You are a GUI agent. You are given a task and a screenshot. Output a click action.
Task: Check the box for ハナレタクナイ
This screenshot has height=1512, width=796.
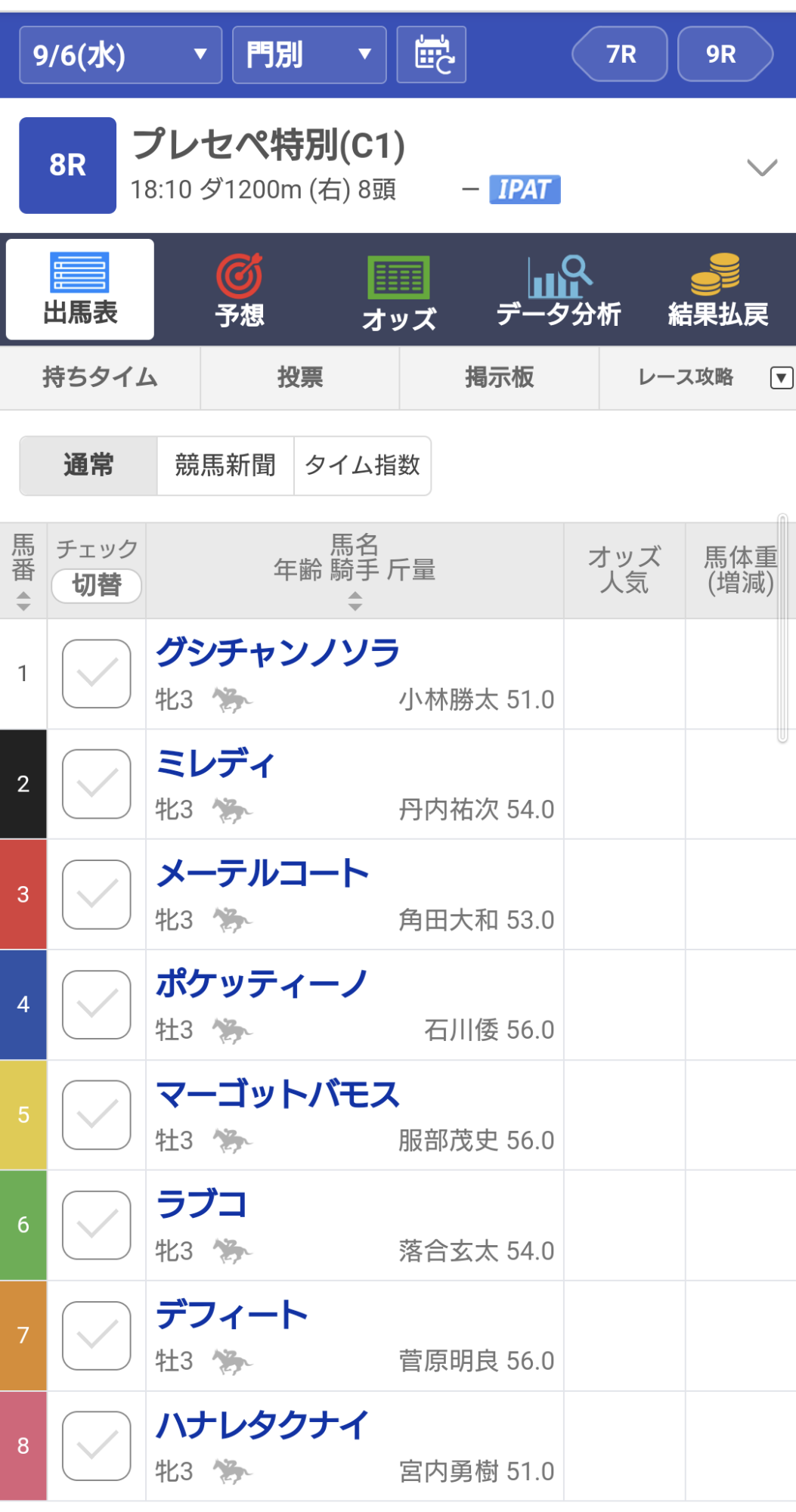point(97,1445)
